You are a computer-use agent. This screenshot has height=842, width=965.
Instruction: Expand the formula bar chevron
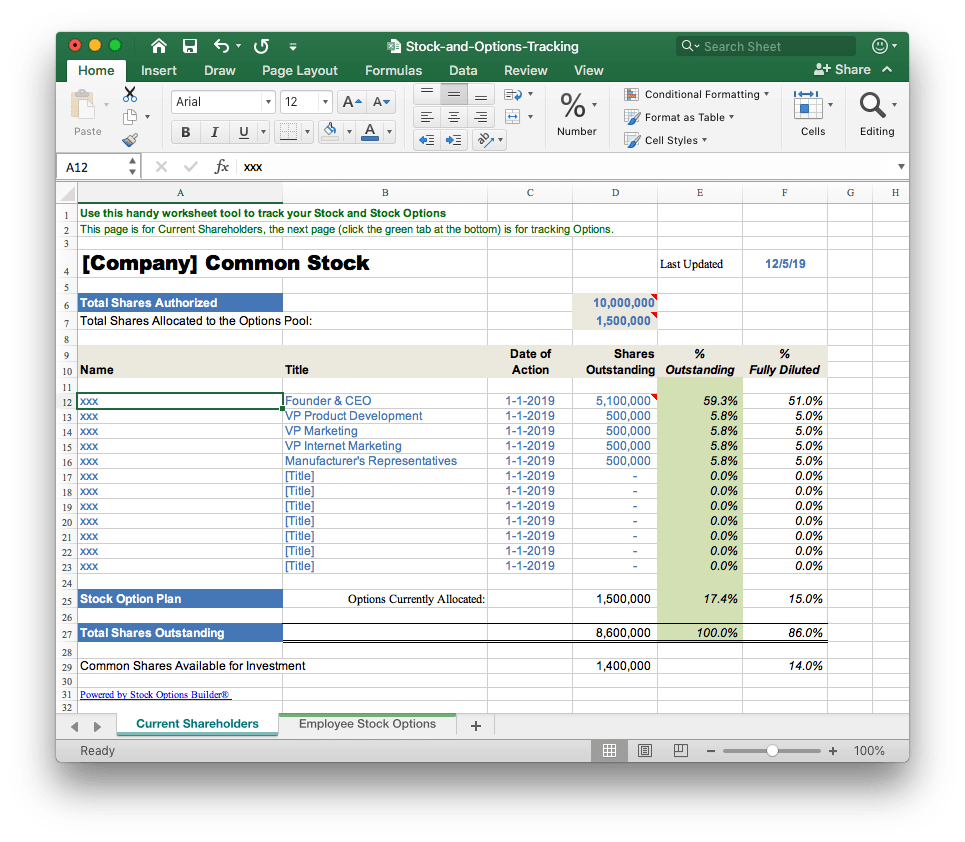click(900, 167)
